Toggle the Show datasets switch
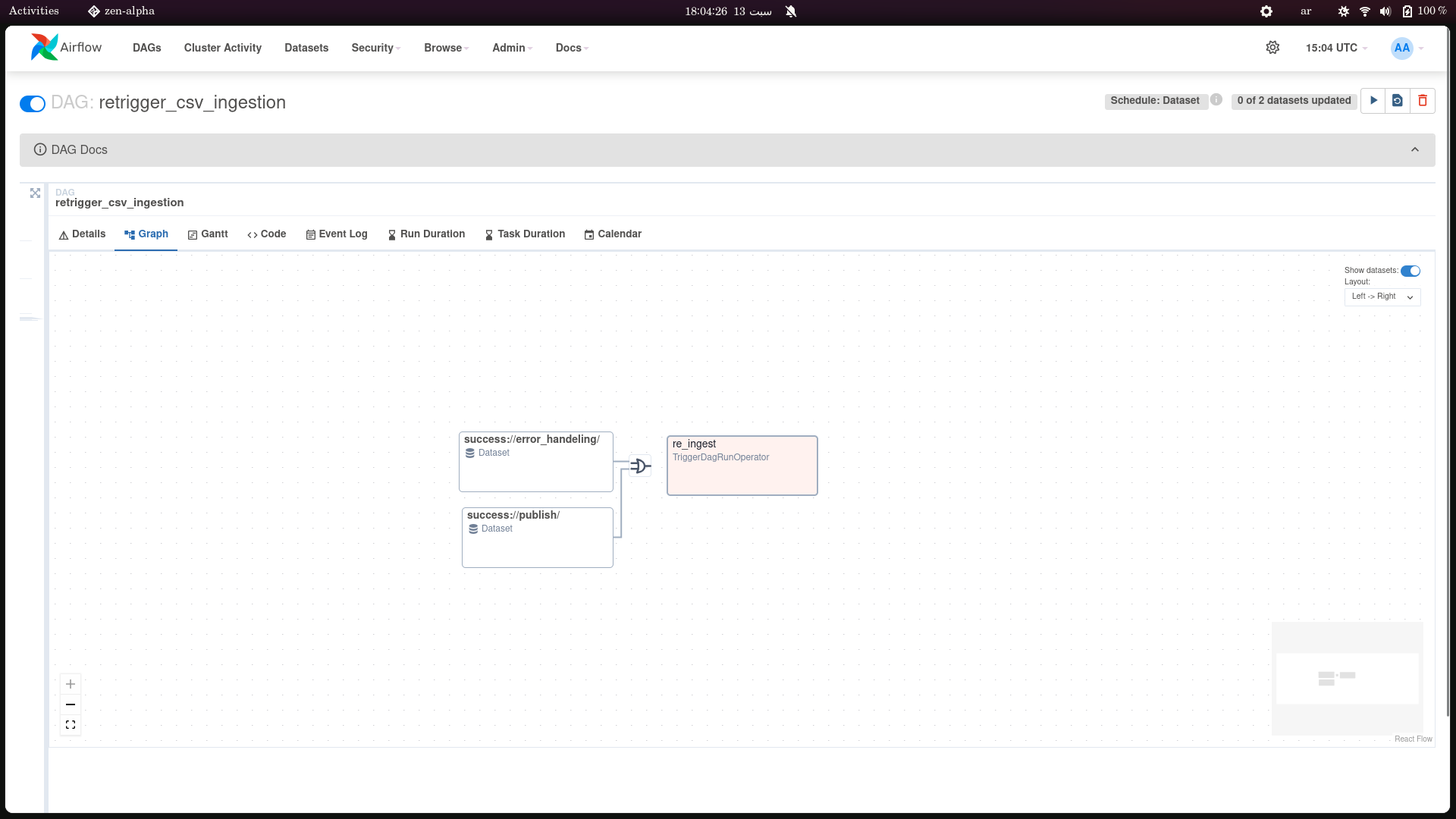1456x819 pixels. coord(1411,270)
